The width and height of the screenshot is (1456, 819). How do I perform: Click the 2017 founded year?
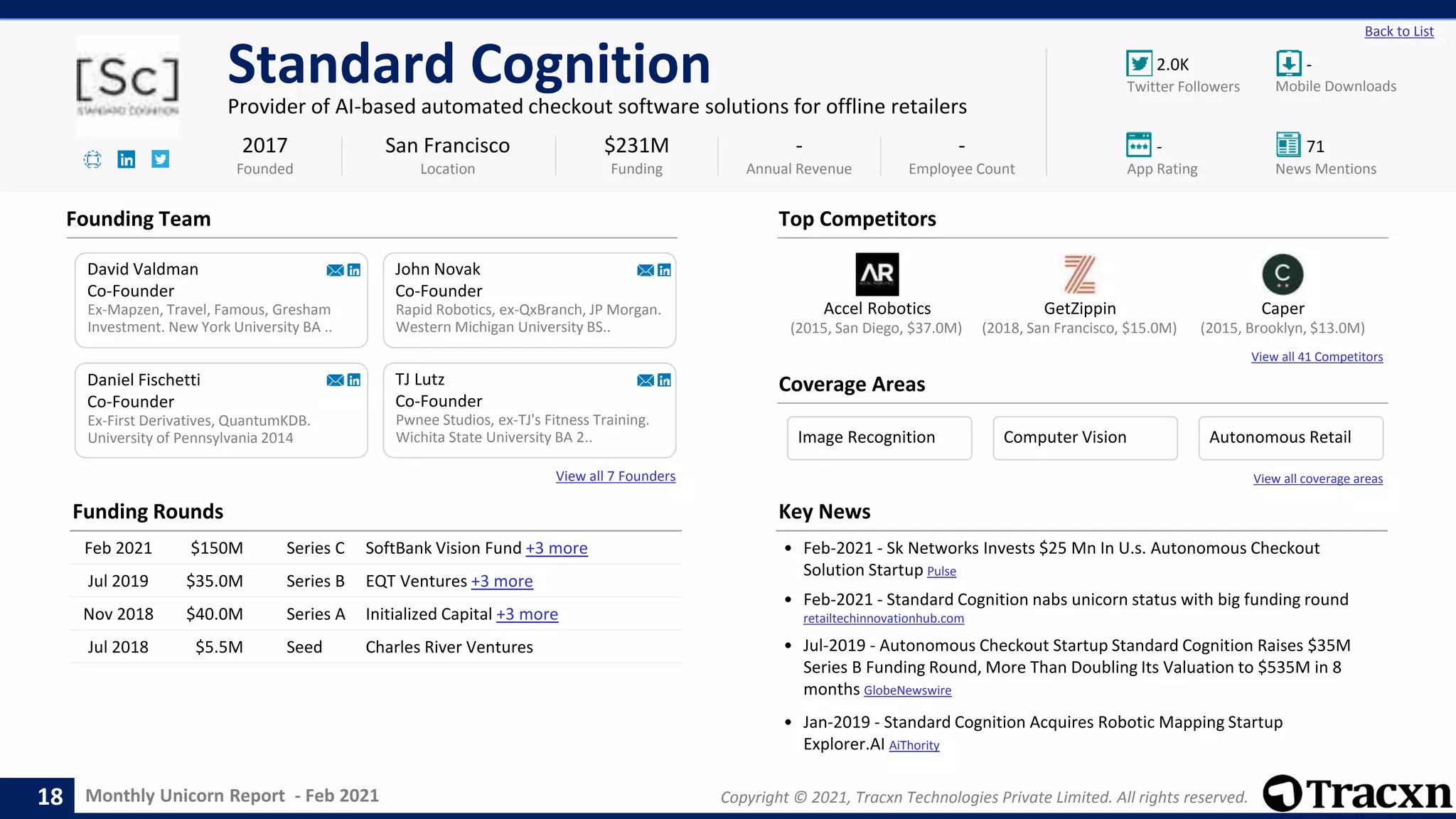pyautogui.click(x=264, y=145)
